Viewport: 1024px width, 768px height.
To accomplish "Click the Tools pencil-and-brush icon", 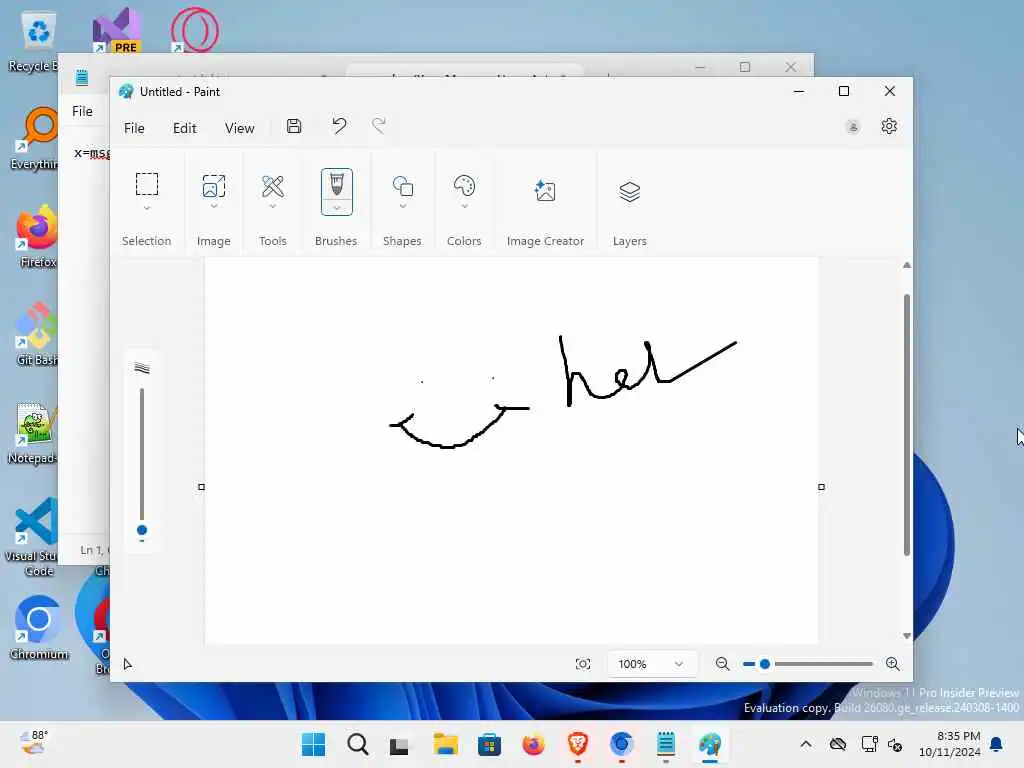I will point(272,186).
